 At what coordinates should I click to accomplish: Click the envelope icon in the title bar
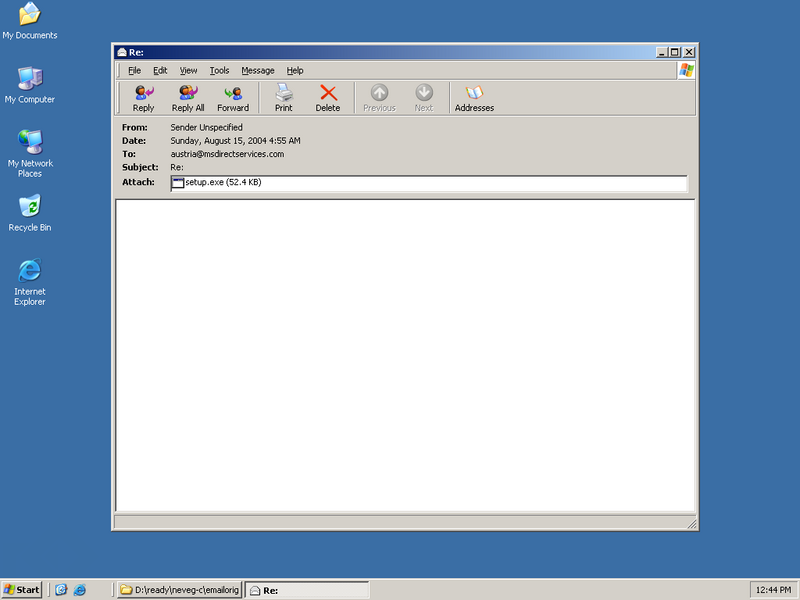(121, 52)
